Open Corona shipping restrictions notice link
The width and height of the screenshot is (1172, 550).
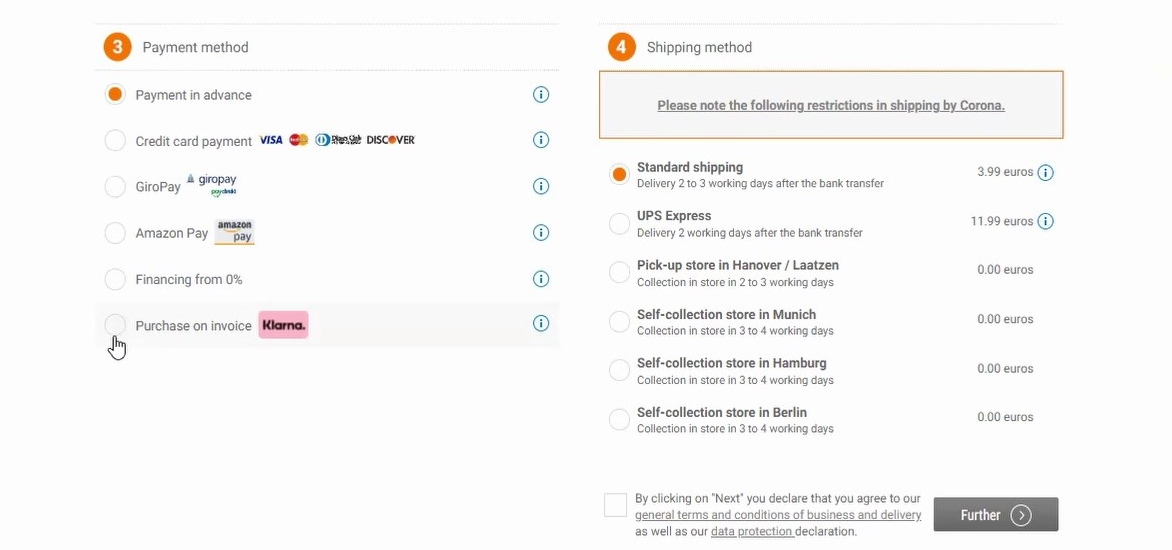830,105
